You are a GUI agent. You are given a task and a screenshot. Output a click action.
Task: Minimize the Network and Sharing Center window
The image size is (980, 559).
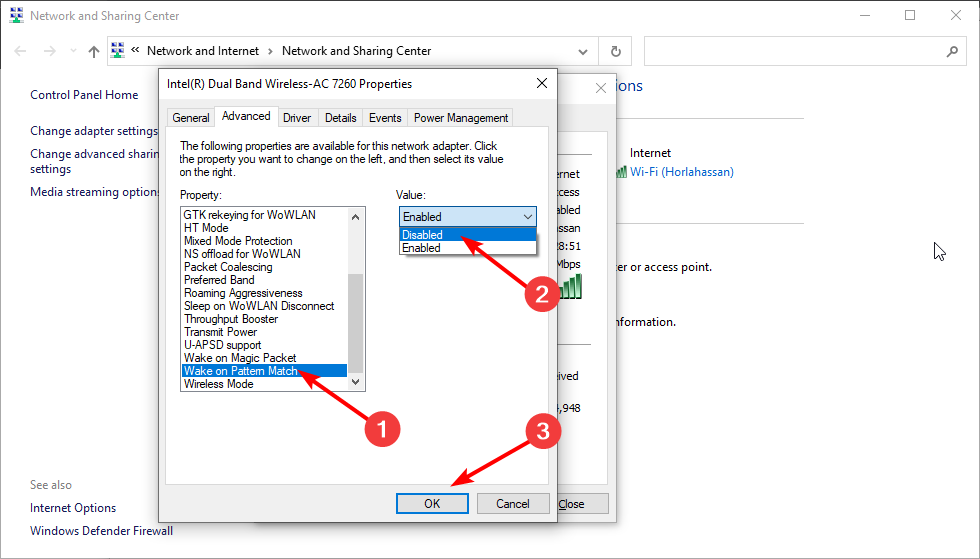pyautogui.click(x=865, y=16)
